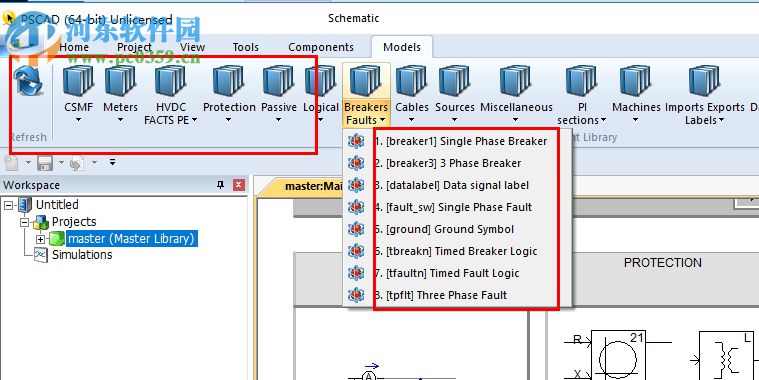Choose [breaker1] Single Phase Breaker menu entry
Viewport: 759px width, 380px height.
[x=457, y=141]
